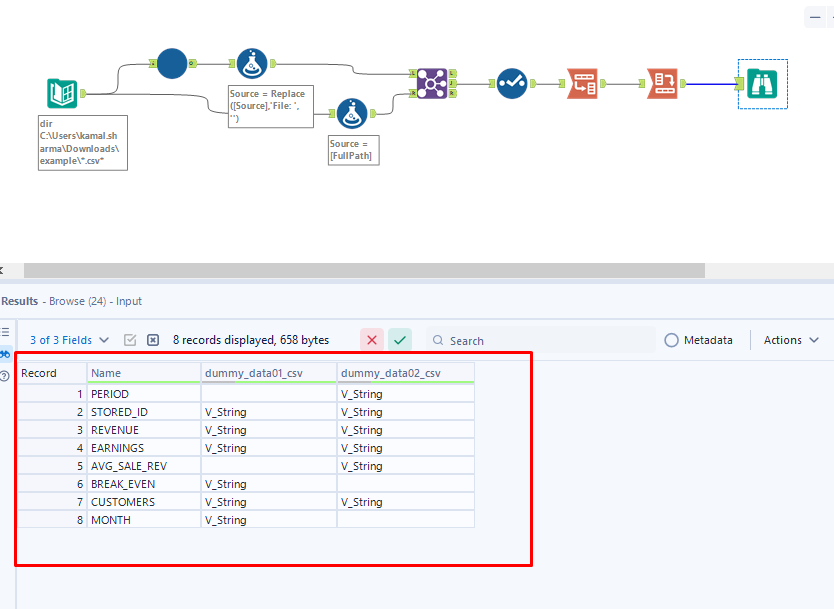Image resolution: width=834 pixels, height=609 pixels.
Task: Open the dummy_data01_csv column header menu
Action: coord(265,373)
